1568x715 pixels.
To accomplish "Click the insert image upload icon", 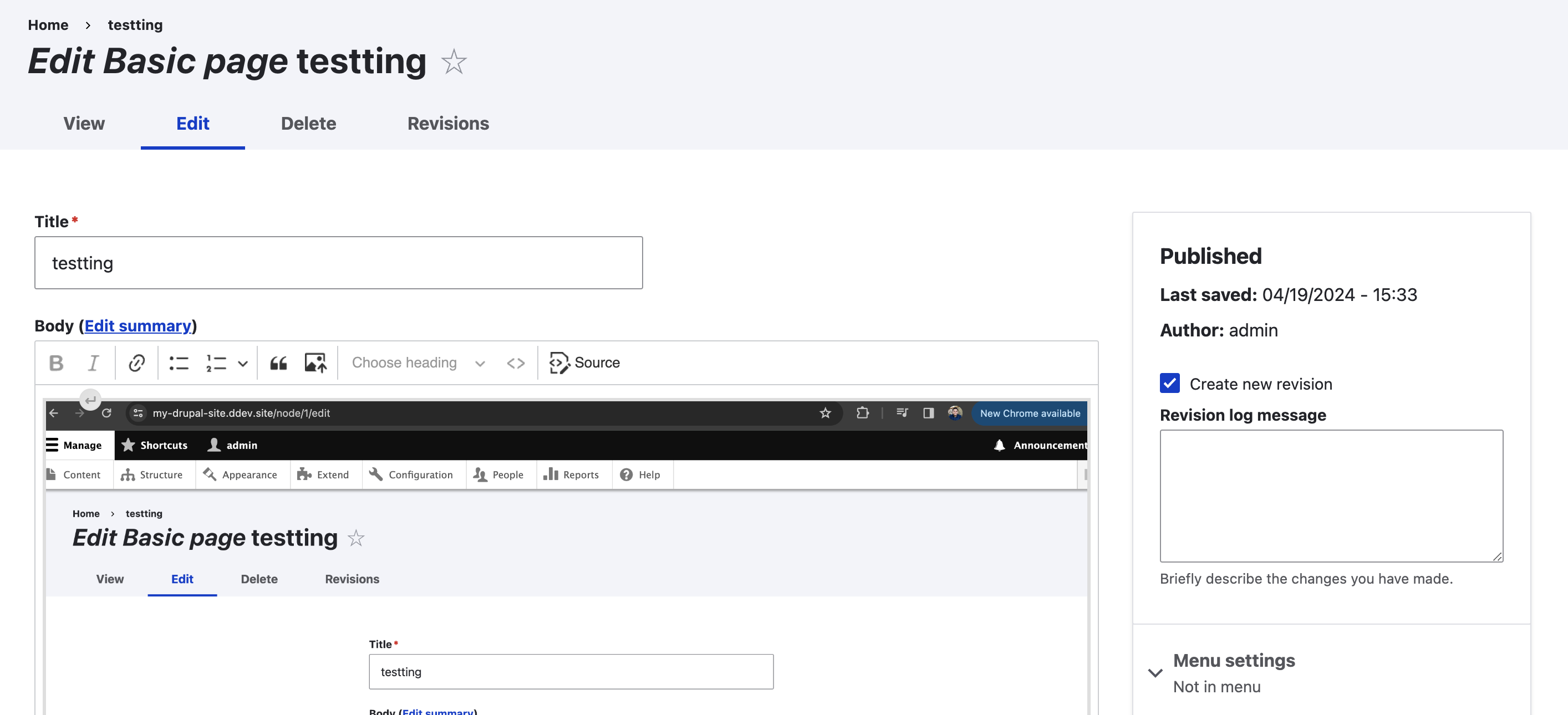I will (315, 362).
